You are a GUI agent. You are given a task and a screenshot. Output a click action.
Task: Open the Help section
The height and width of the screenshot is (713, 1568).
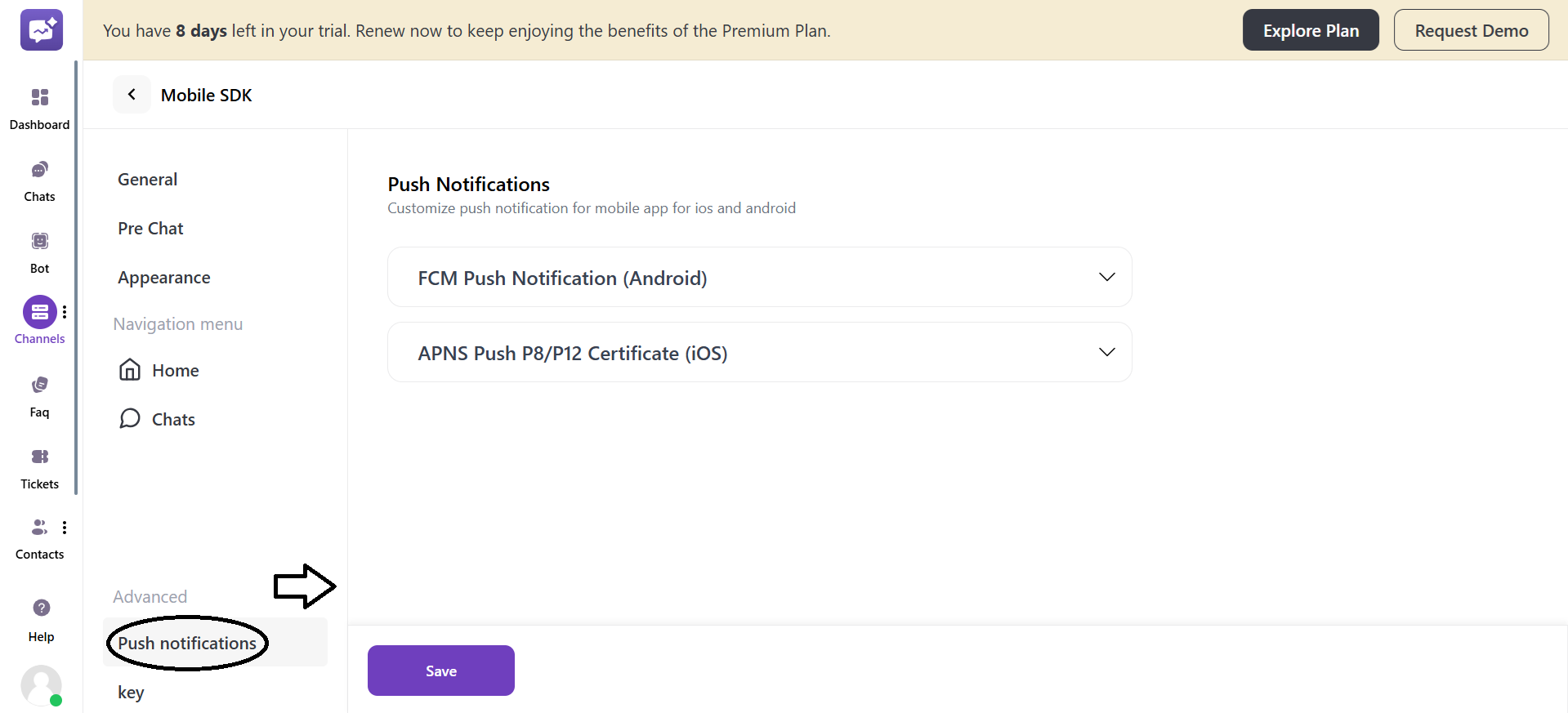(40, 618)
